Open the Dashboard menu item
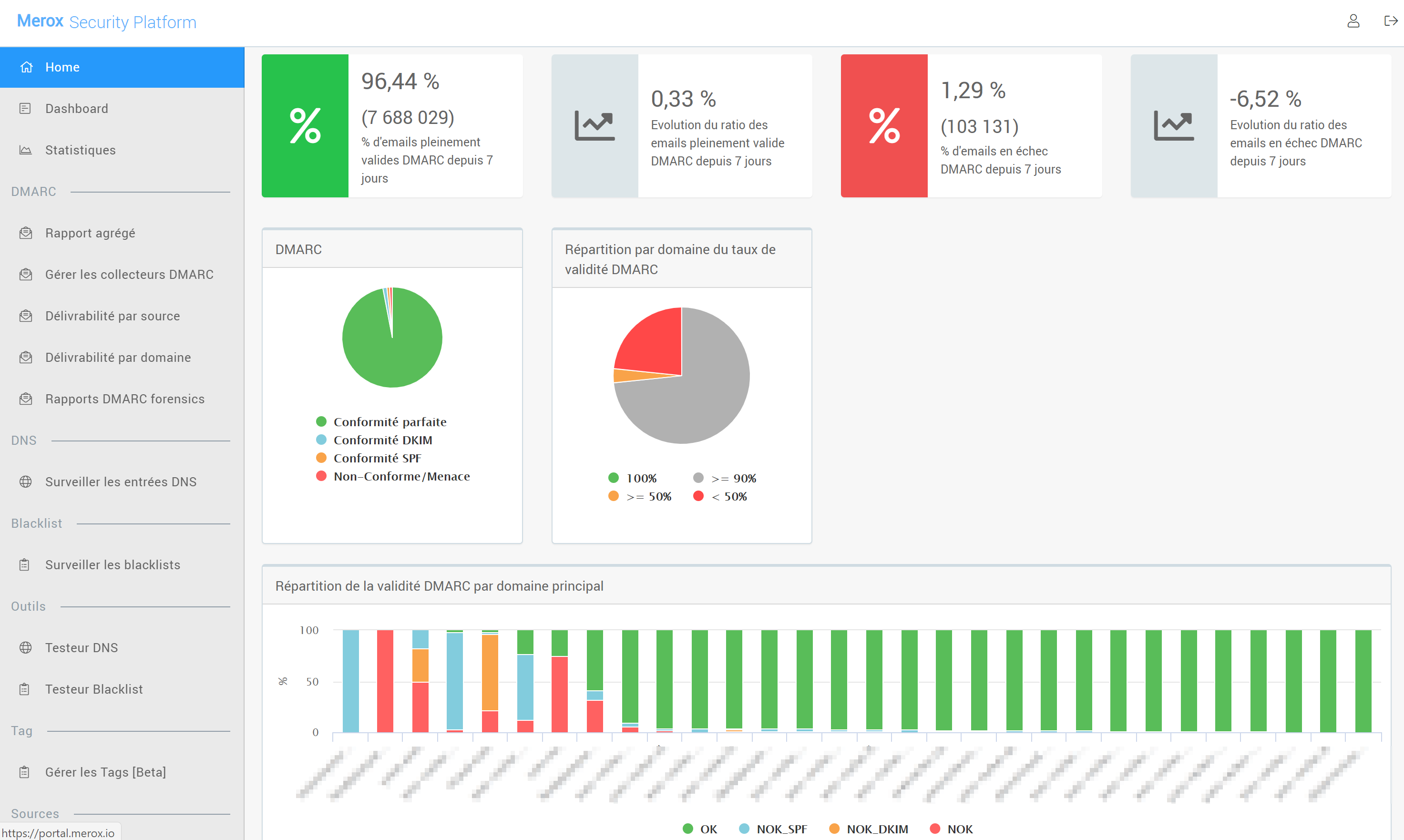The width and height of the screenshot is (1404, 840). (x=76, y=109)
